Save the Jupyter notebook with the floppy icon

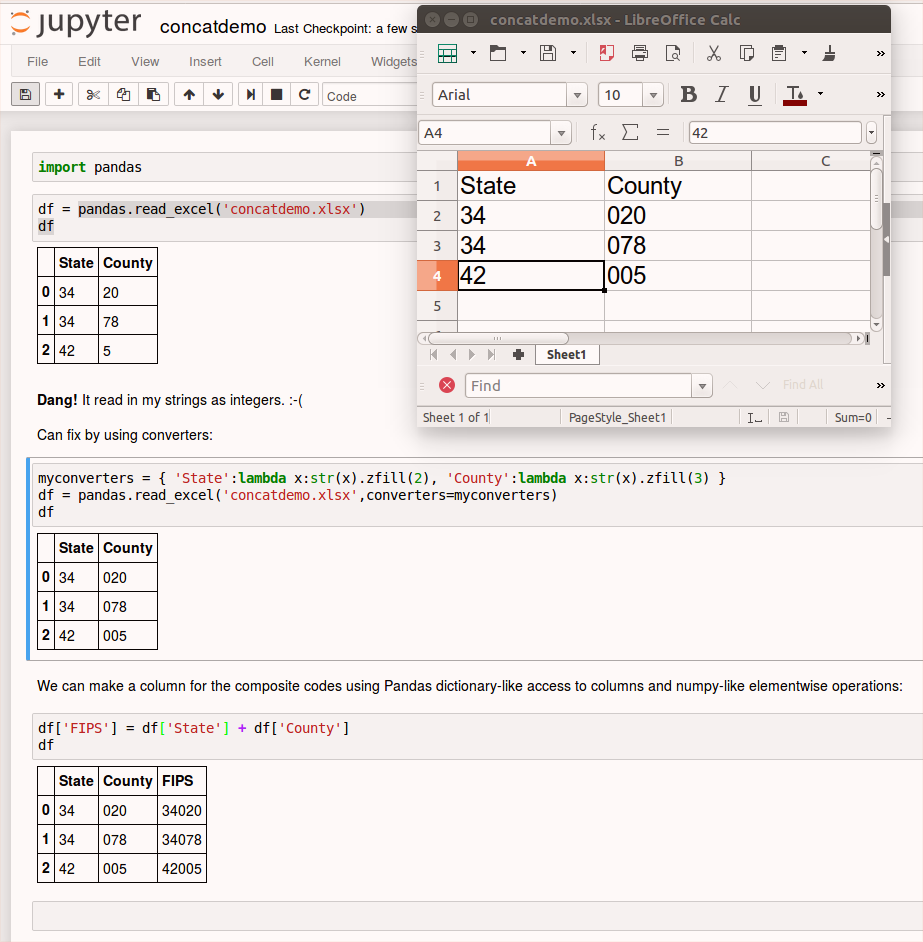pos(25,95)
